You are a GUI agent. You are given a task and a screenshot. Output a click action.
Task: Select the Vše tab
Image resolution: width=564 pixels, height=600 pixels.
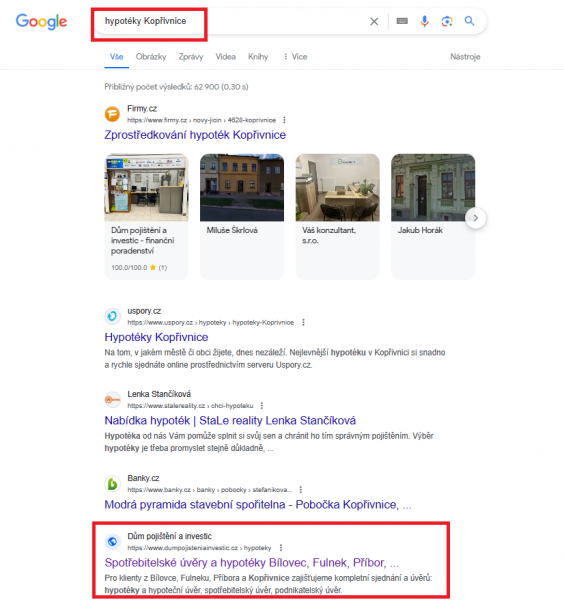[116, 57]
